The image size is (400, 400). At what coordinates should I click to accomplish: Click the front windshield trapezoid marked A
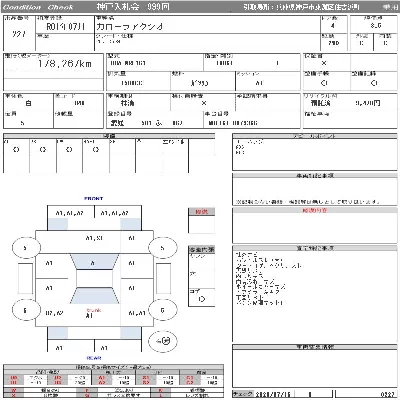click(94, 262)
